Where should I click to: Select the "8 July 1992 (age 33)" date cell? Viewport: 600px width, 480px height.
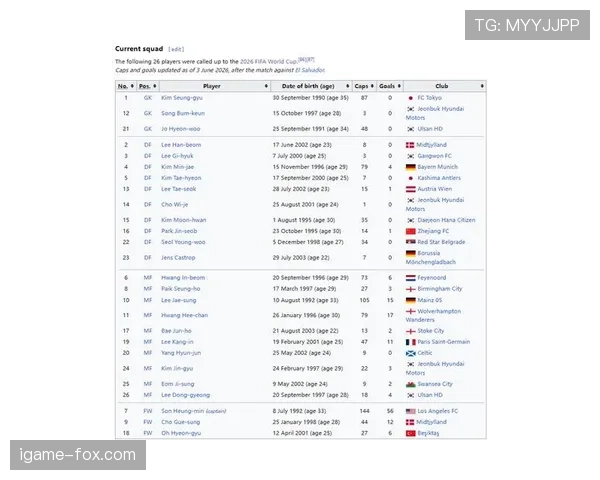(x=299, y=411)
